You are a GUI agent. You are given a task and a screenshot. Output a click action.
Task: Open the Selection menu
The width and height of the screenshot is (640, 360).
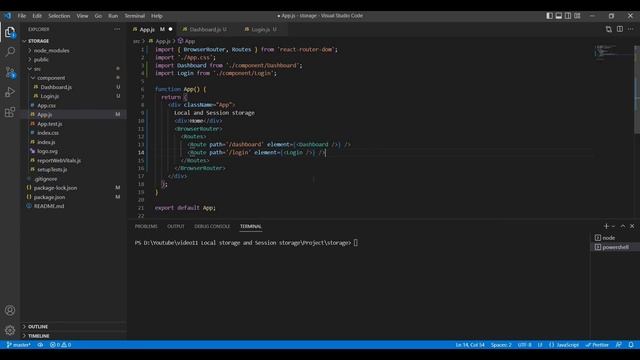[x=59, y=16]
